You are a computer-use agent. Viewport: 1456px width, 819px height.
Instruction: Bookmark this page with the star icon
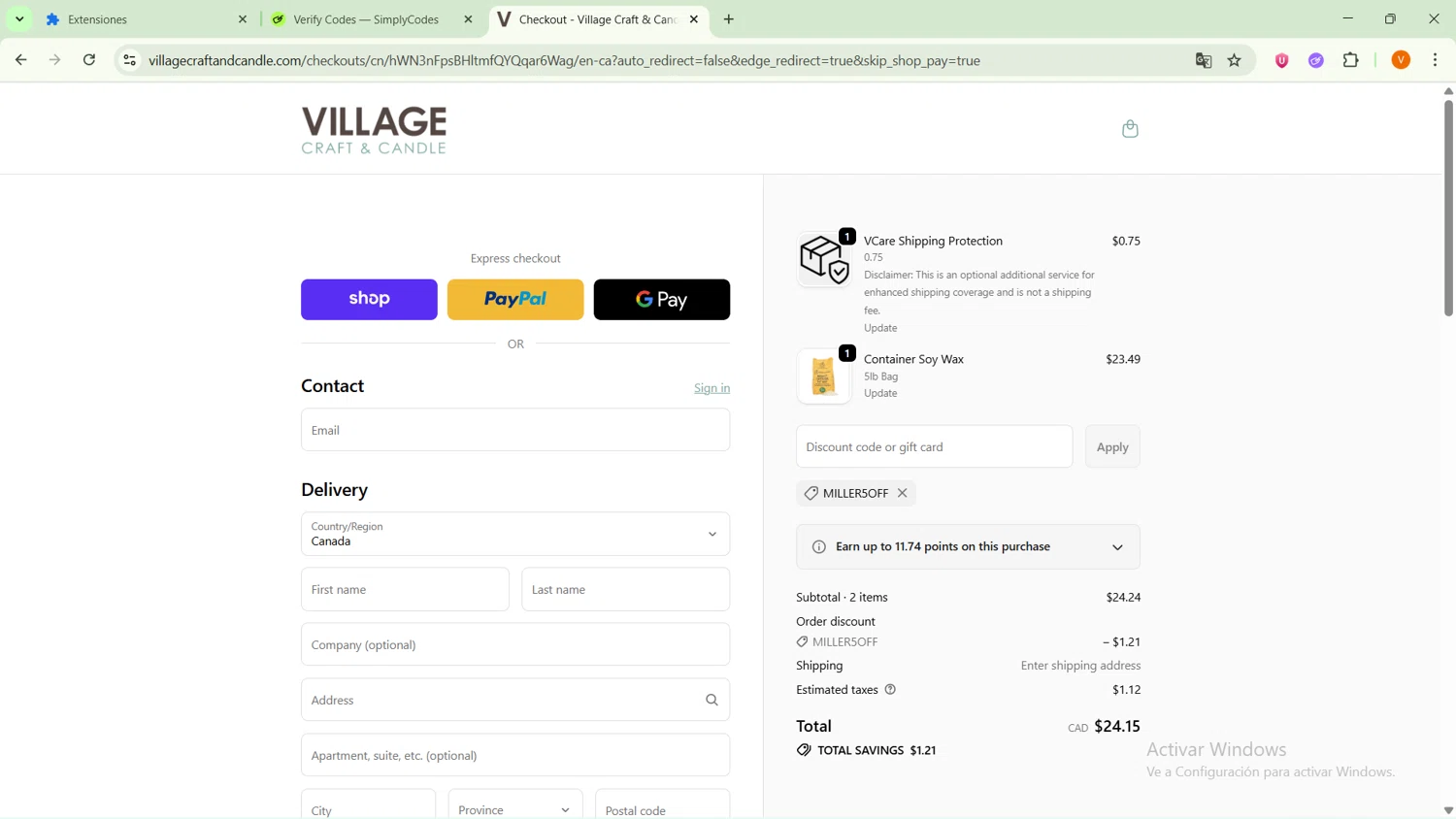point(1235,60)
